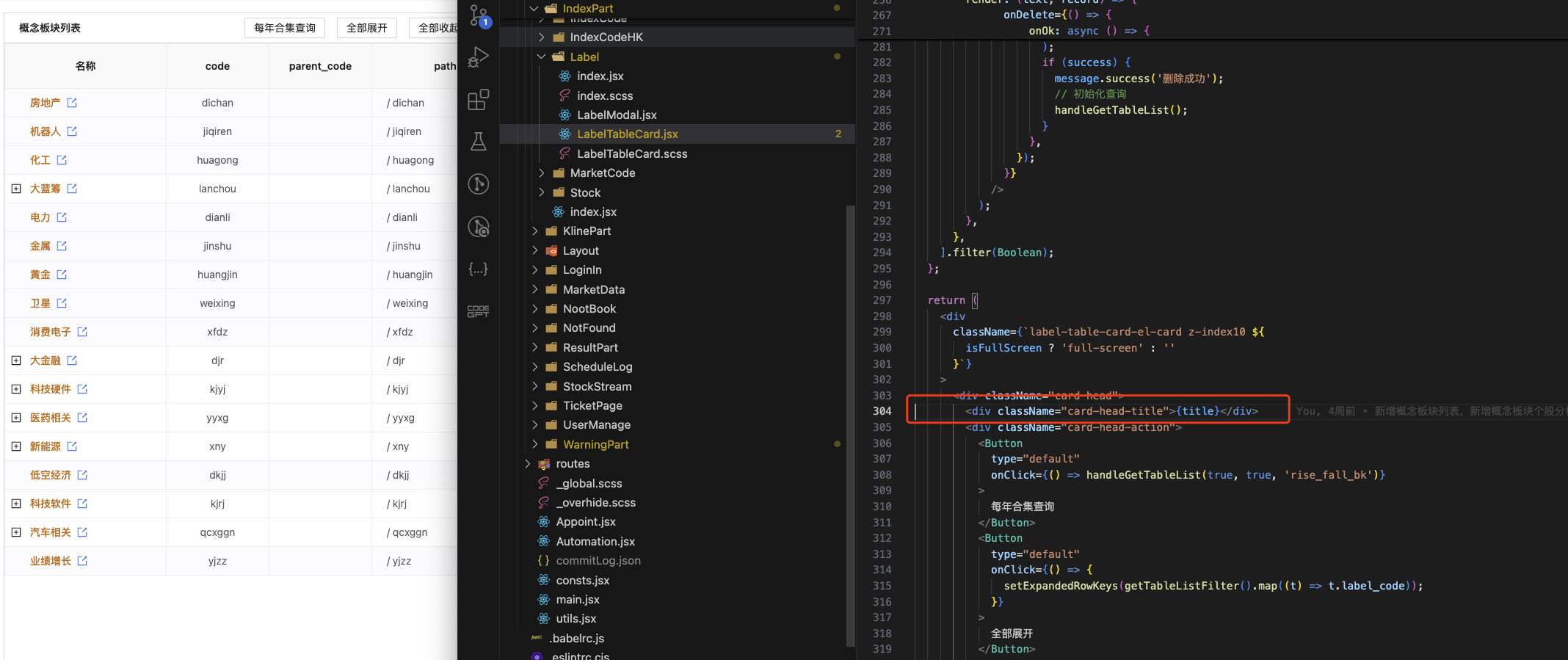Open the 房地产 name link
The width and height of the screenshot is (1568, 660).
pos(46,103)
